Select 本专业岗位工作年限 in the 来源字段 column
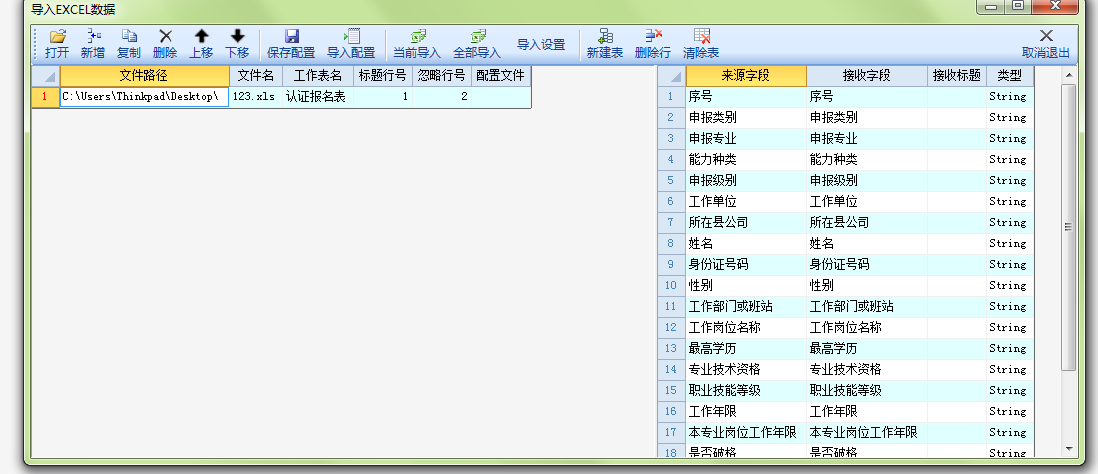Image resolution: width=1098 pixels, height=474 pixels. pos(746,433)
